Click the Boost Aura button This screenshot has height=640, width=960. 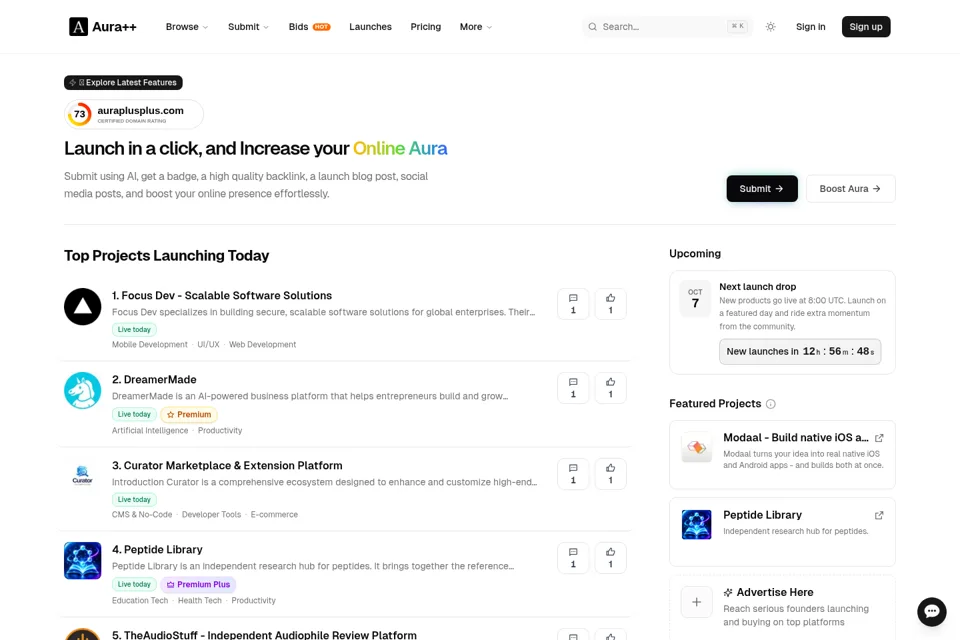coord(850,189)
